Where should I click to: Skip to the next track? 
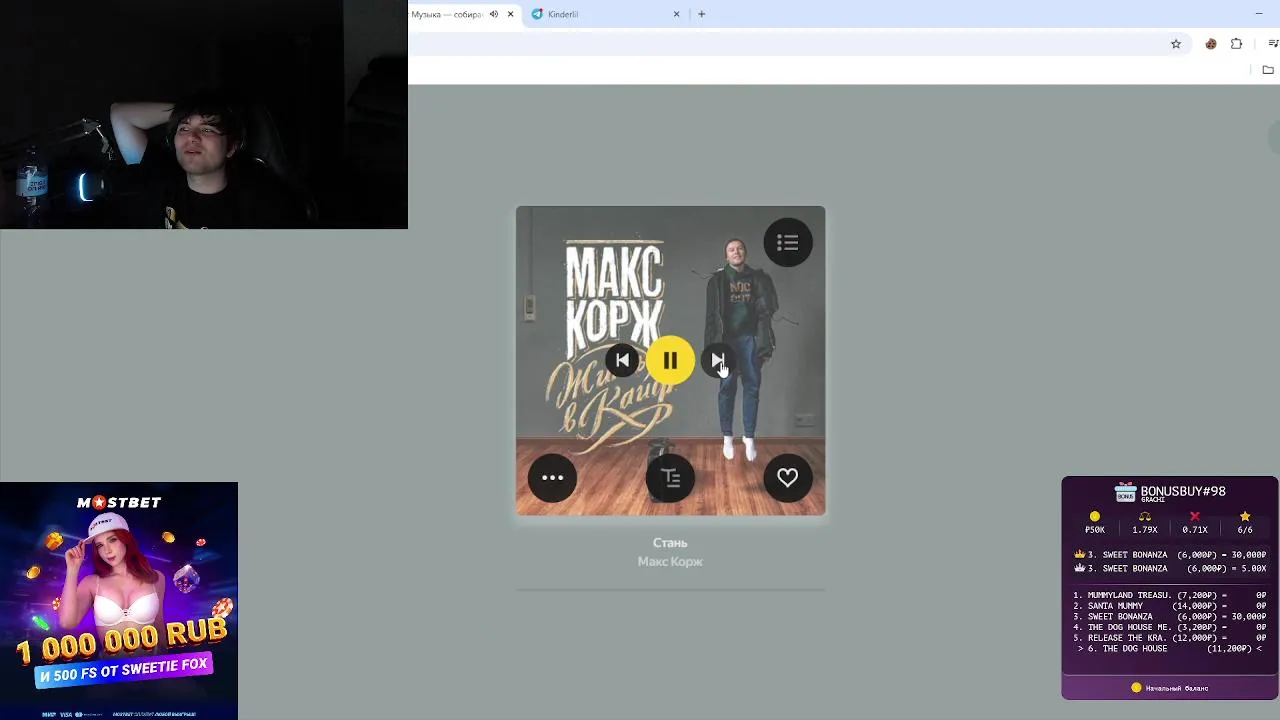coord(718,361)
